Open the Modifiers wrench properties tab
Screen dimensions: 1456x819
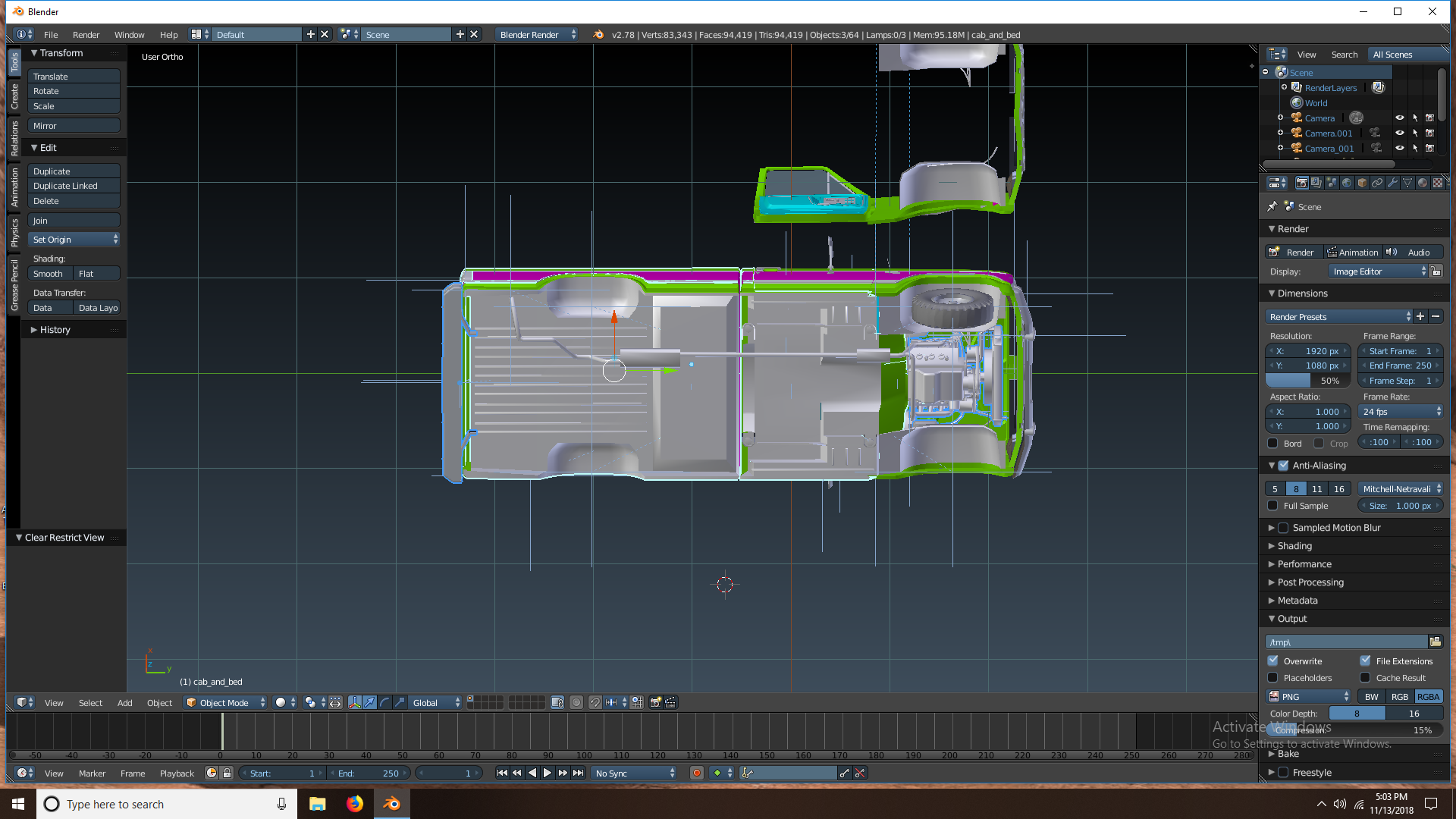click(1392, 183)
